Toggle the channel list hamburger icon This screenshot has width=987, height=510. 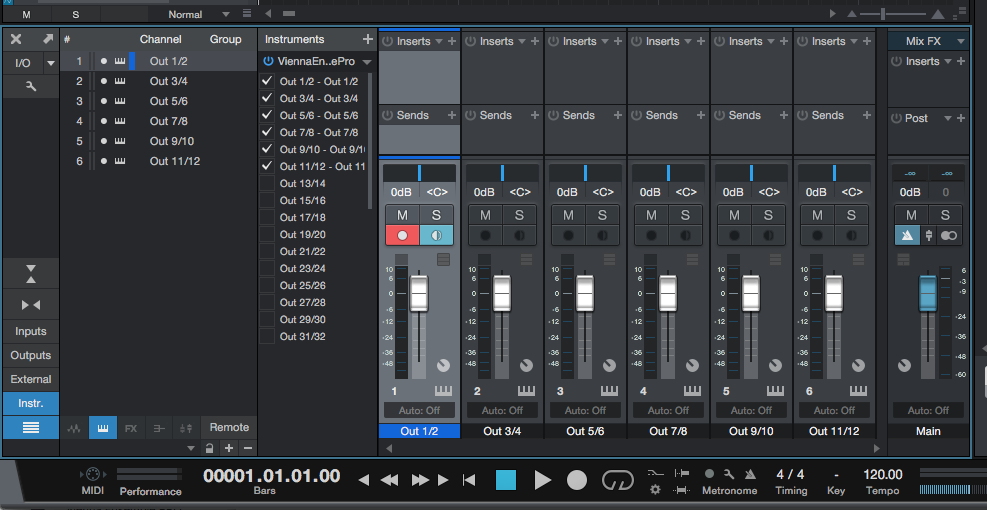pyautogui.click(x=30, y=428)
